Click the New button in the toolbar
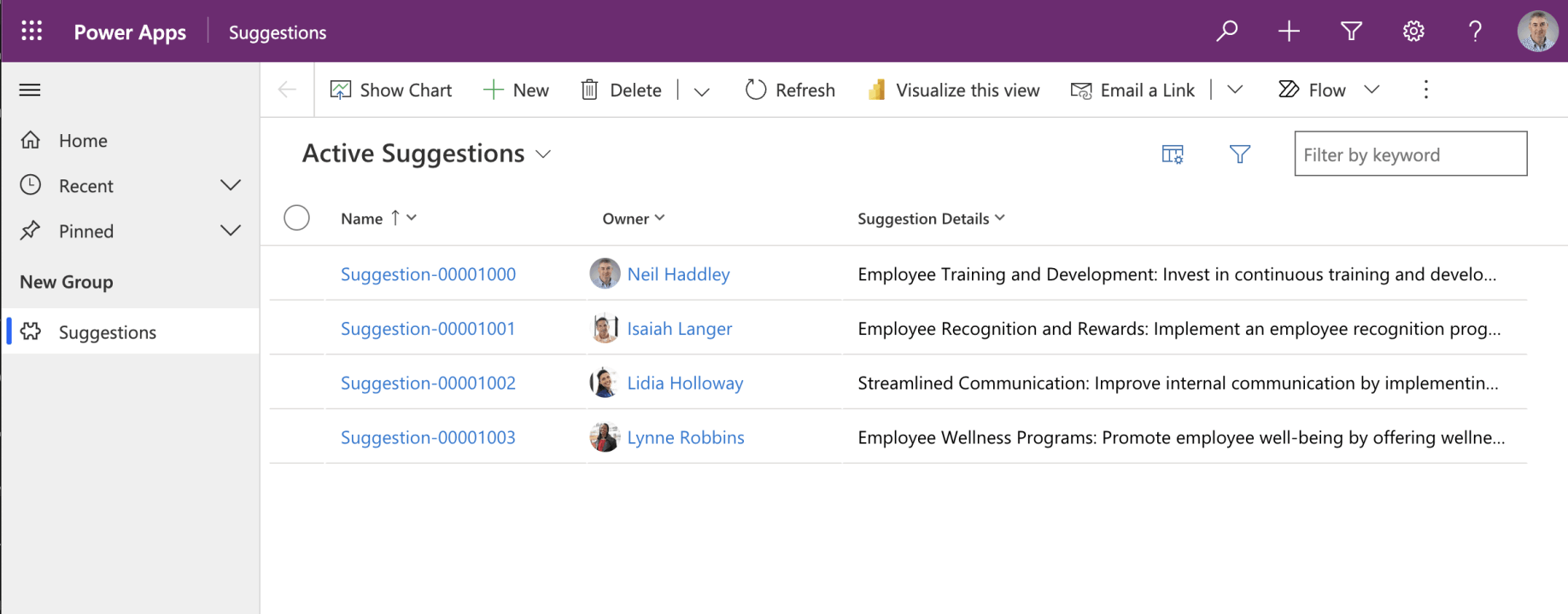 point(516,90)
